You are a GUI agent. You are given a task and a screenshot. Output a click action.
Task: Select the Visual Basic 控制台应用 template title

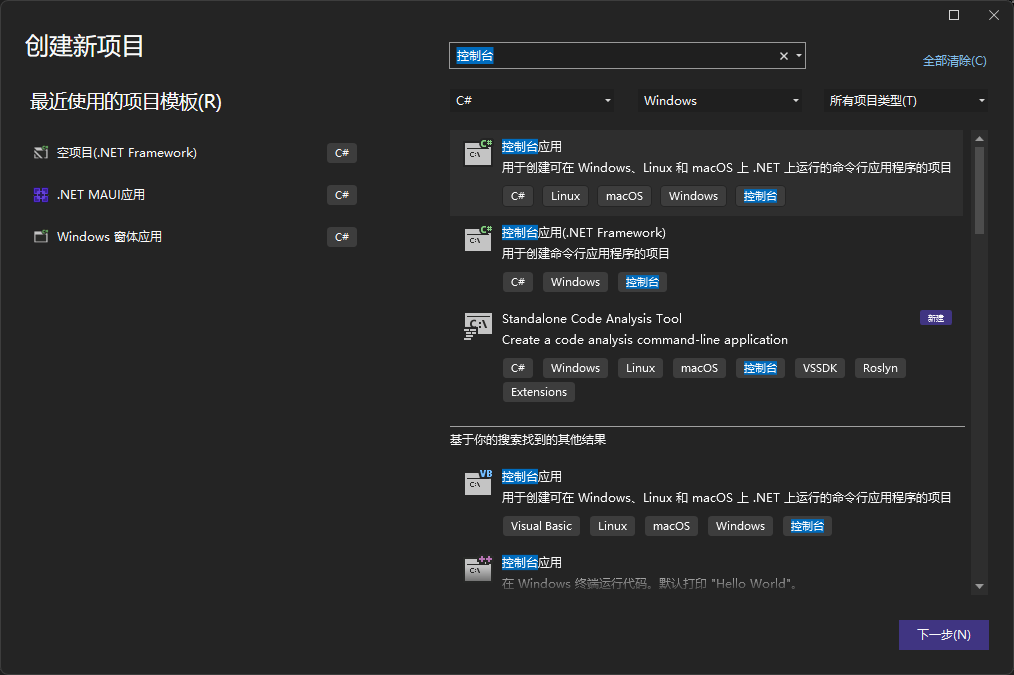(532, 477)
